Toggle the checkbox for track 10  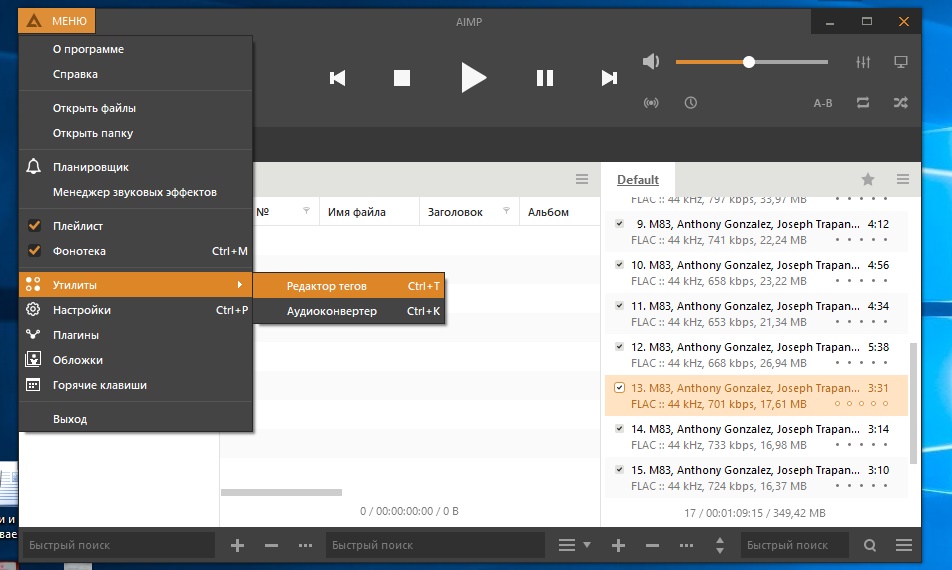point(620,265)
